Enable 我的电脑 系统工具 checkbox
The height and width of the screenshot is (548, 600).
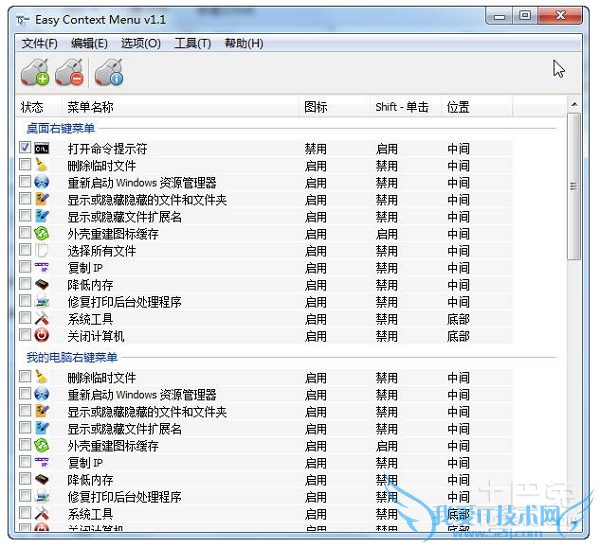tap(25, 512)
